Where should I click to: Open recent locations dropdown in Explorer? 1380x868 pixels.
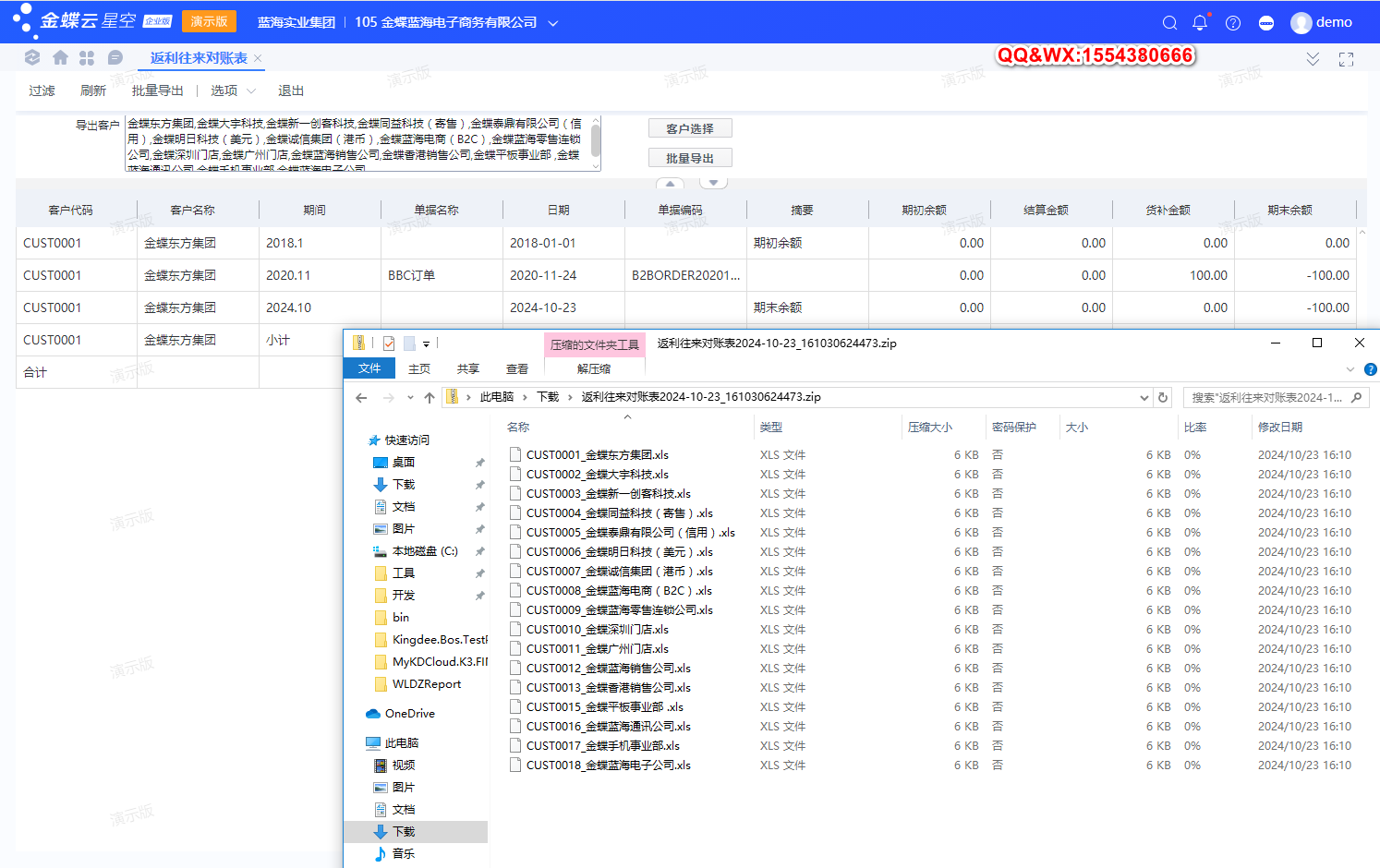click(x=410, y=398)
